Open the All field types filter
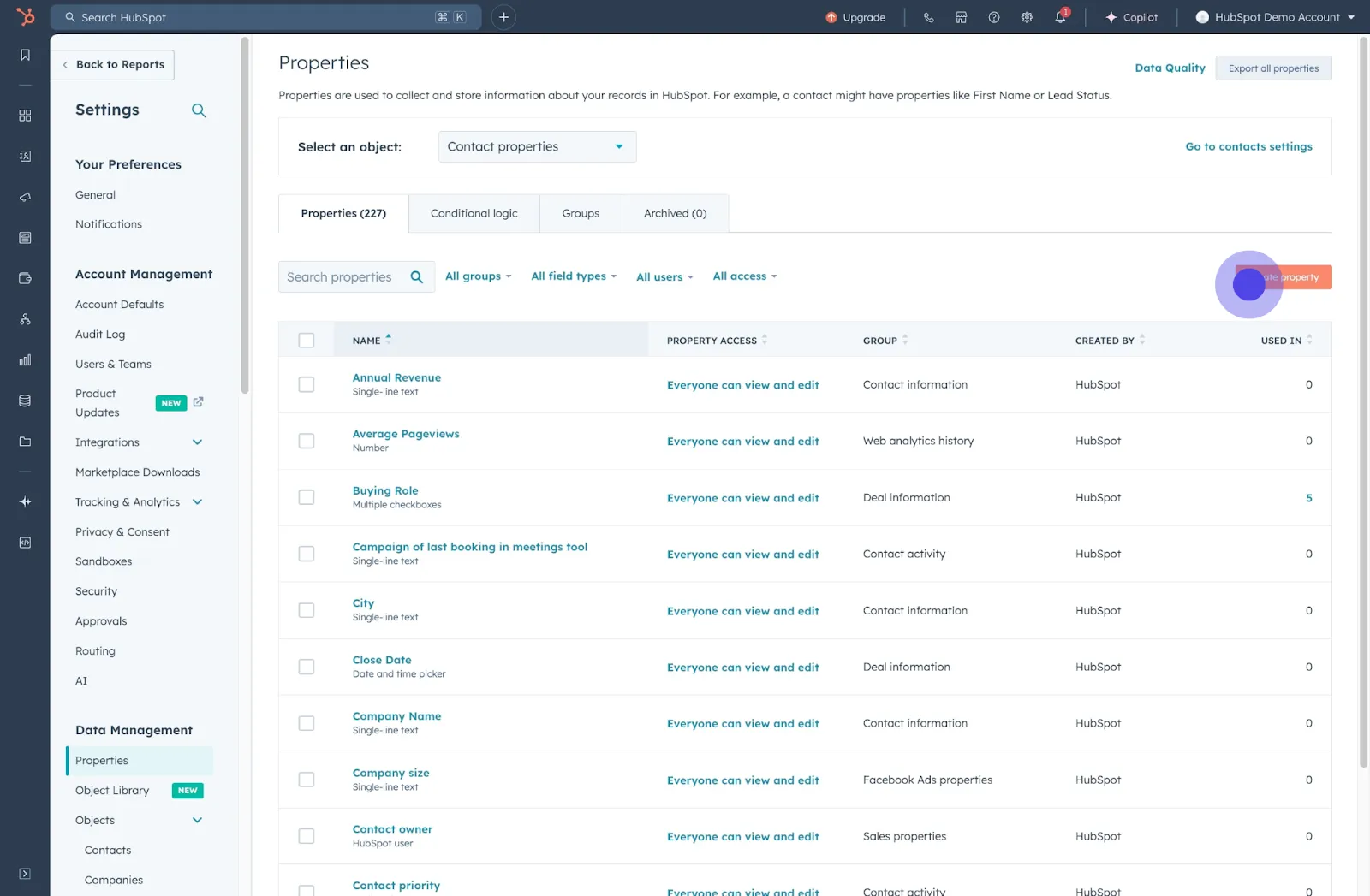 point(574,276)
